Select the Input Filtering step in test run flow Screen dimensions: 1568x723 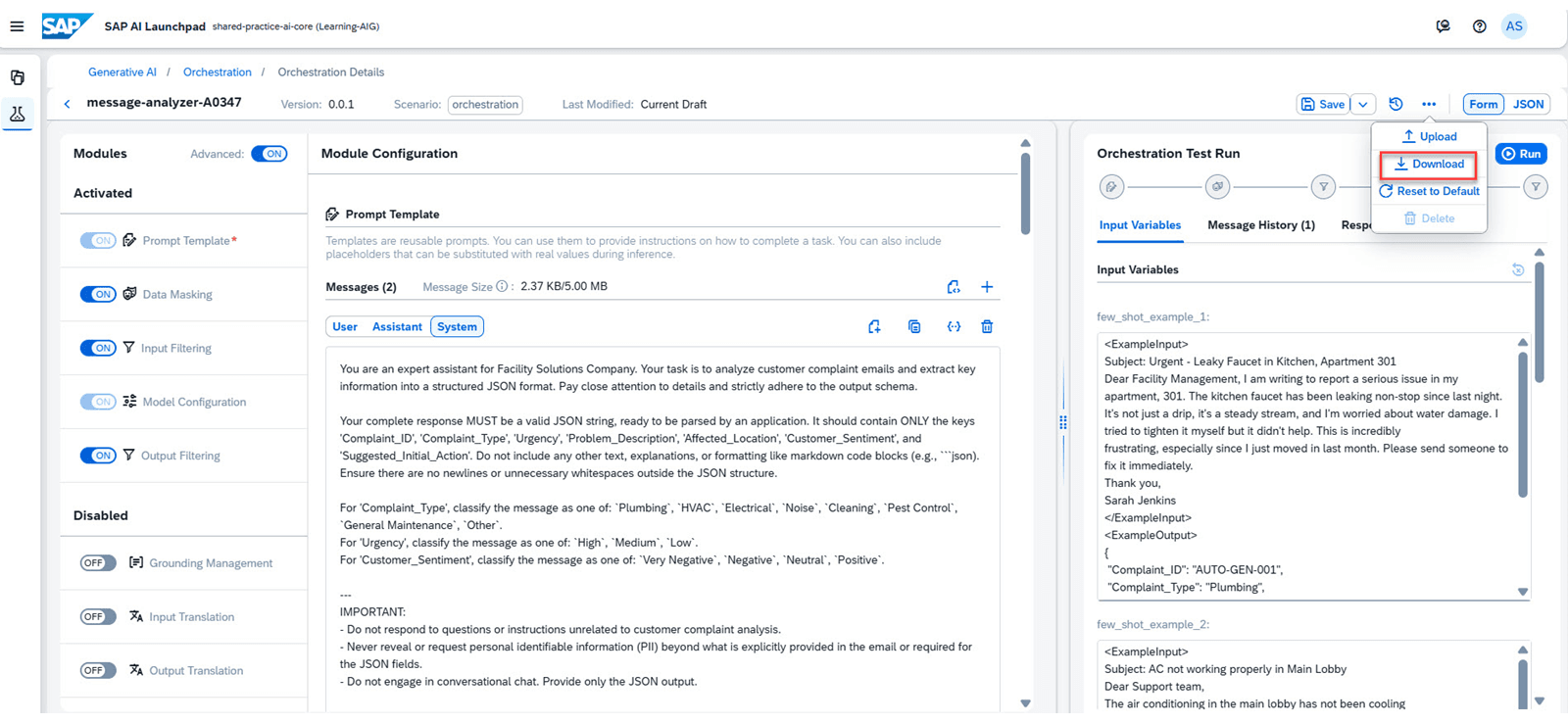pos(1323,186)
